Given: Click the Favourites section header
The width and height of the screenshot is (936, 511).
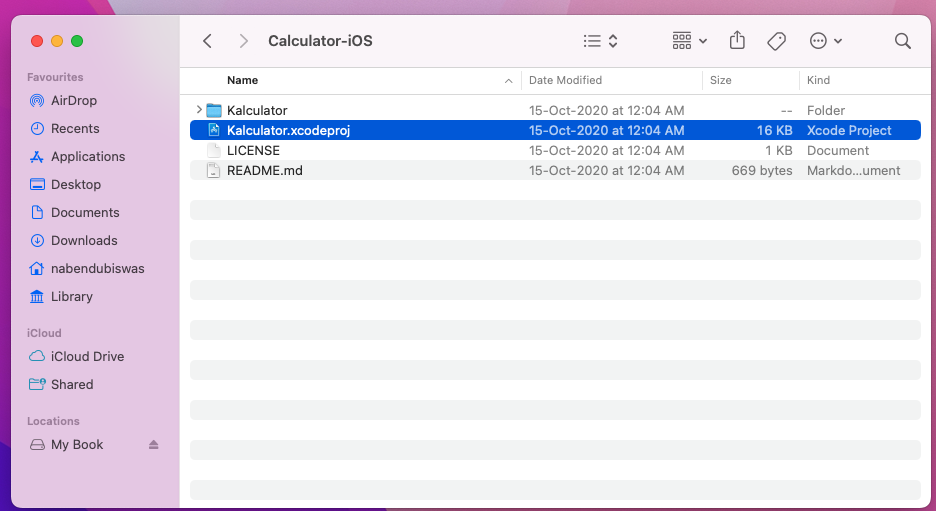Looking at the screenshot, I should (x=55, y=77).
